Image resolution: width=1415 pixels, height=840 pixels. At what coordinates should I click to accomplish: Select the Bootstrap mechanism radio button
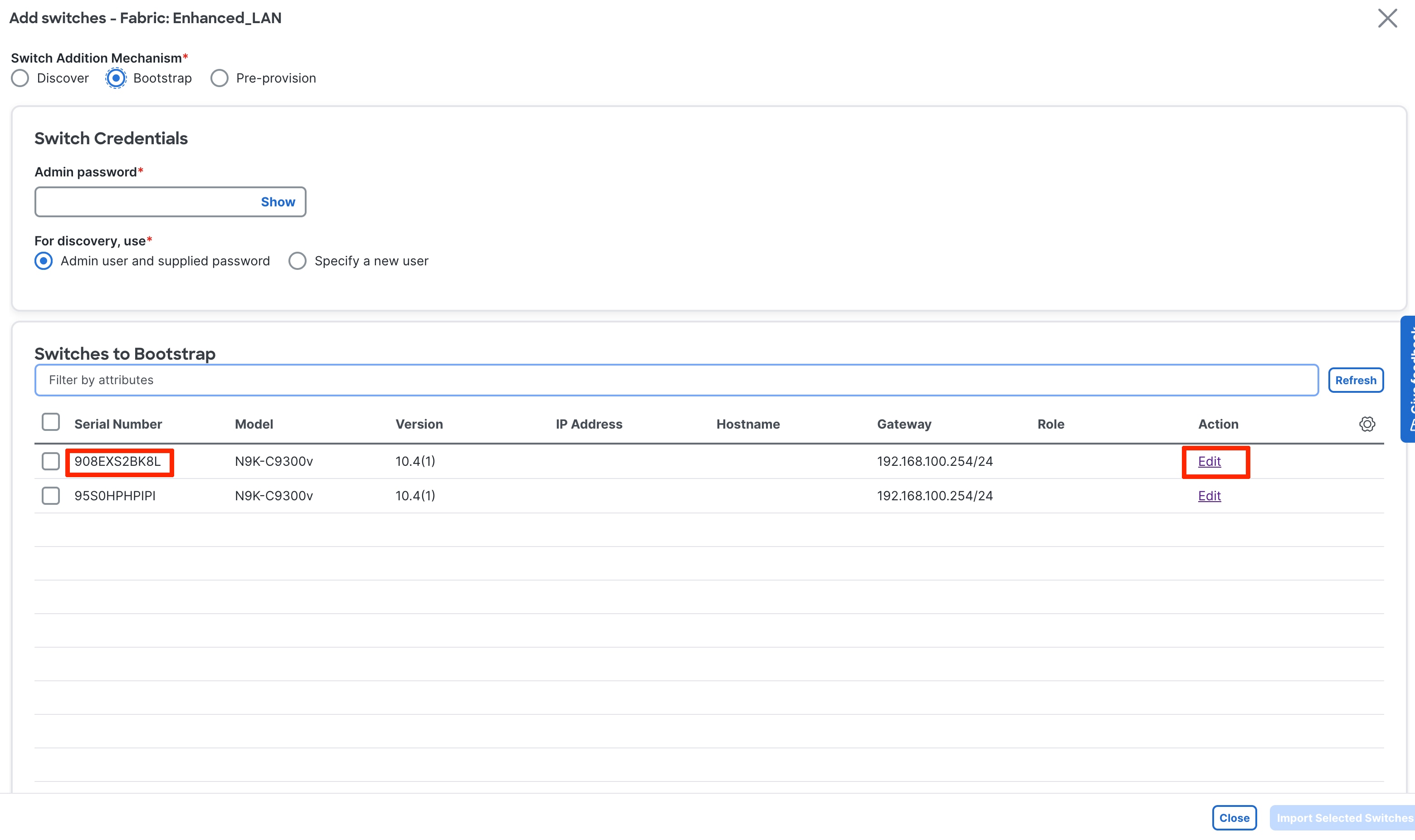[x=116, y=78]
